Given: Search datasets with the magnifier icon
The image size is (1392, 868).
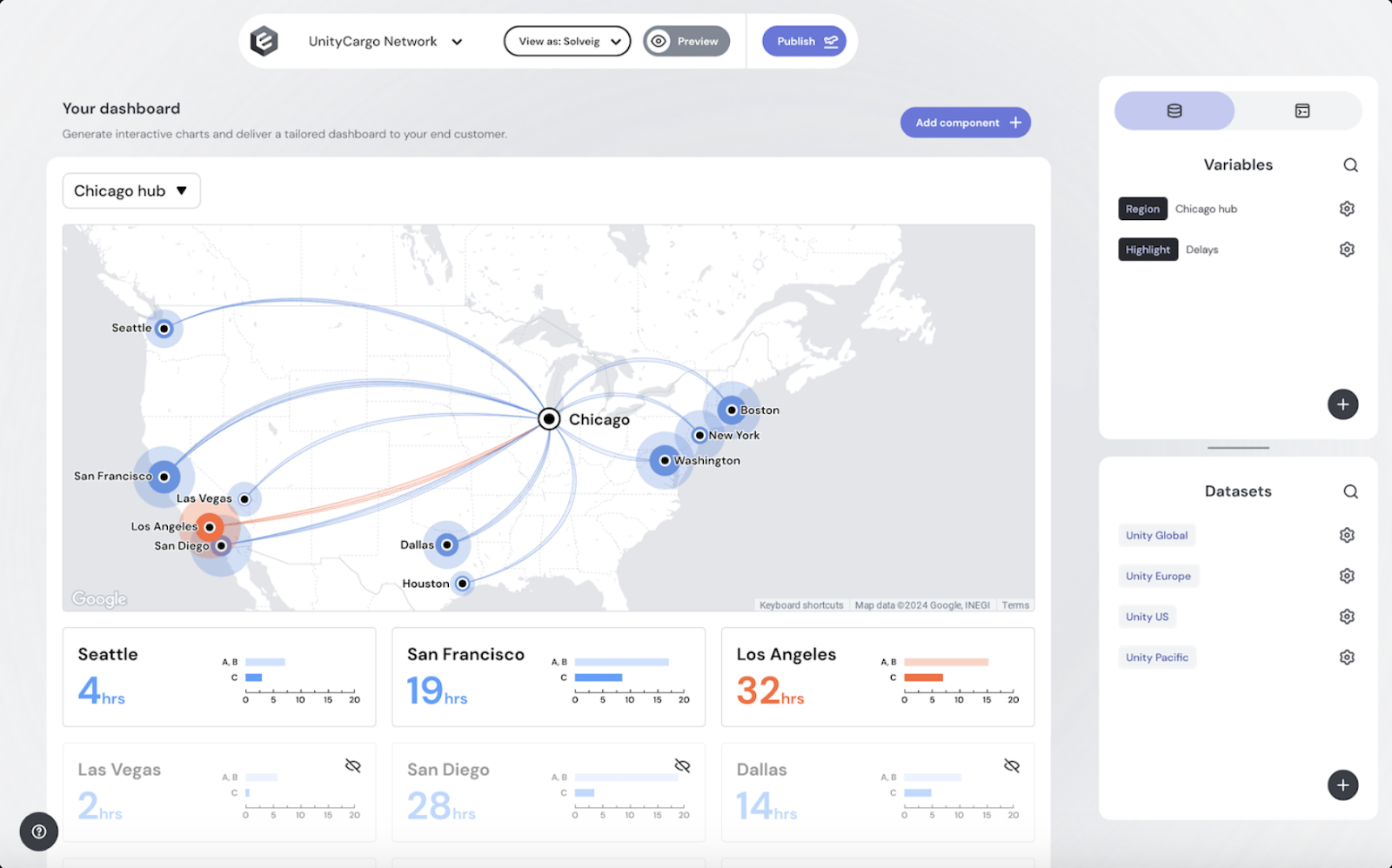Looking at the screenshot, I should (x=1350, y=491).
